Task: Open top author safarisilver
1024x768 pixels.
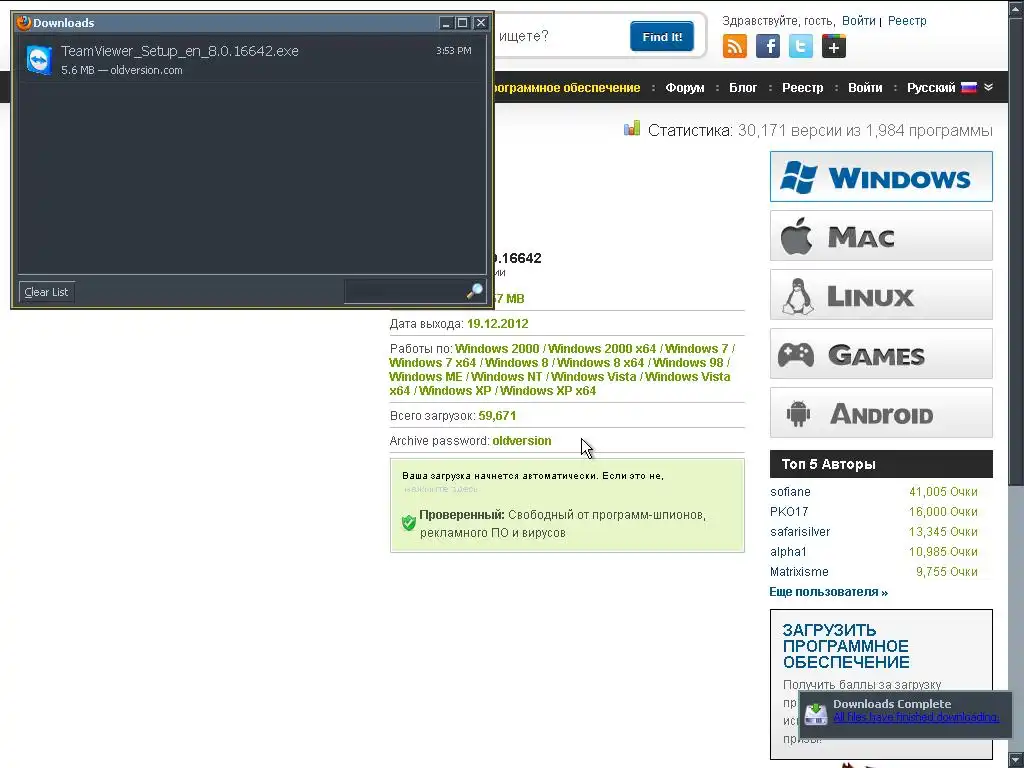Action: tap(800, 532)
